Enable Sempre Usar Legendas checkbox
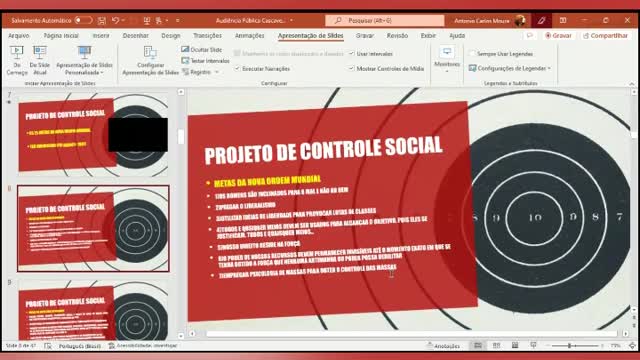The image size is (640, 360). (501, 53)
